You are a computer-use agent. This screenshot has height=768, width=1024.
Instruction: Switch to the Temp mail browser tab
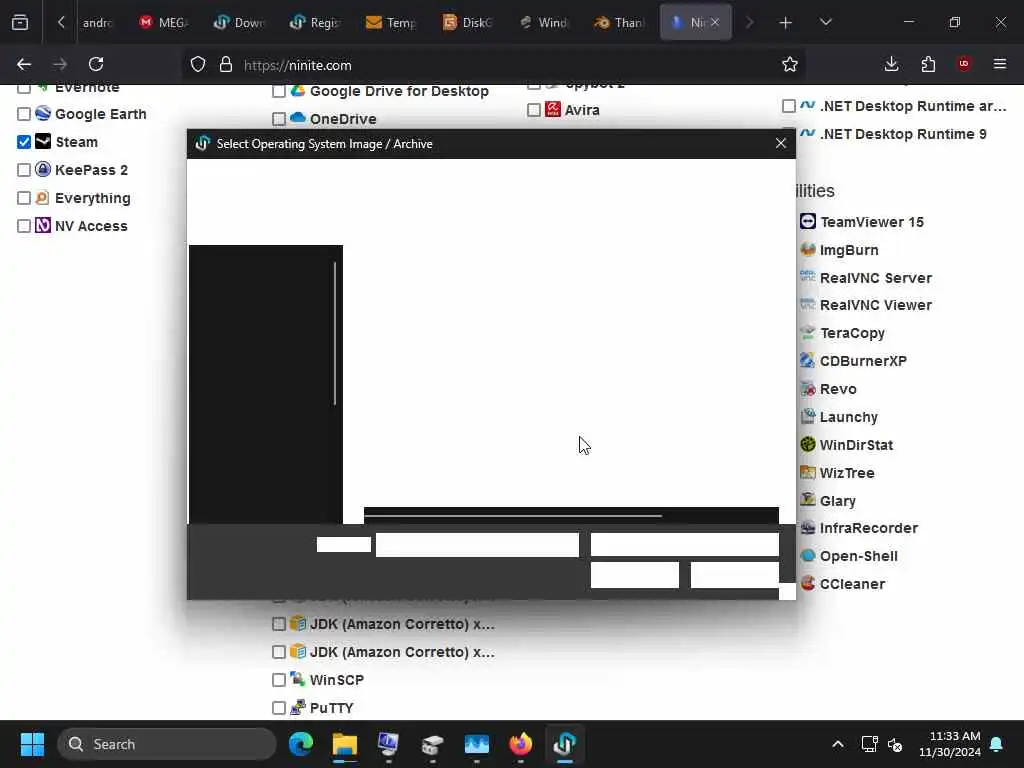pos(391,22)
